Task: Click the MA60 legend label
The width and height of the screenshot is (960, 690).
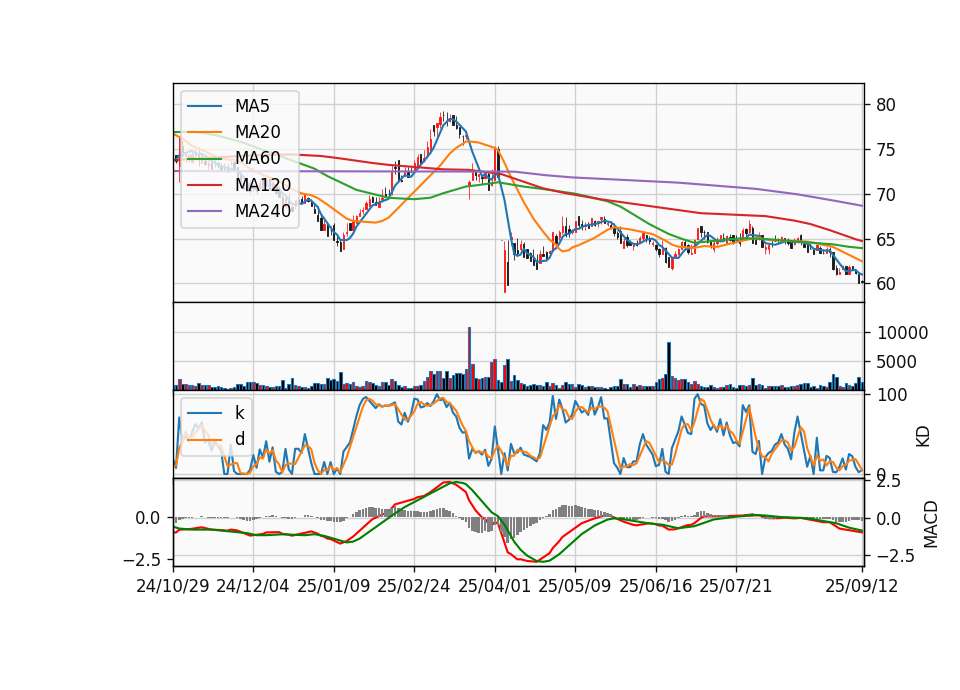Action: coord(257,158)
